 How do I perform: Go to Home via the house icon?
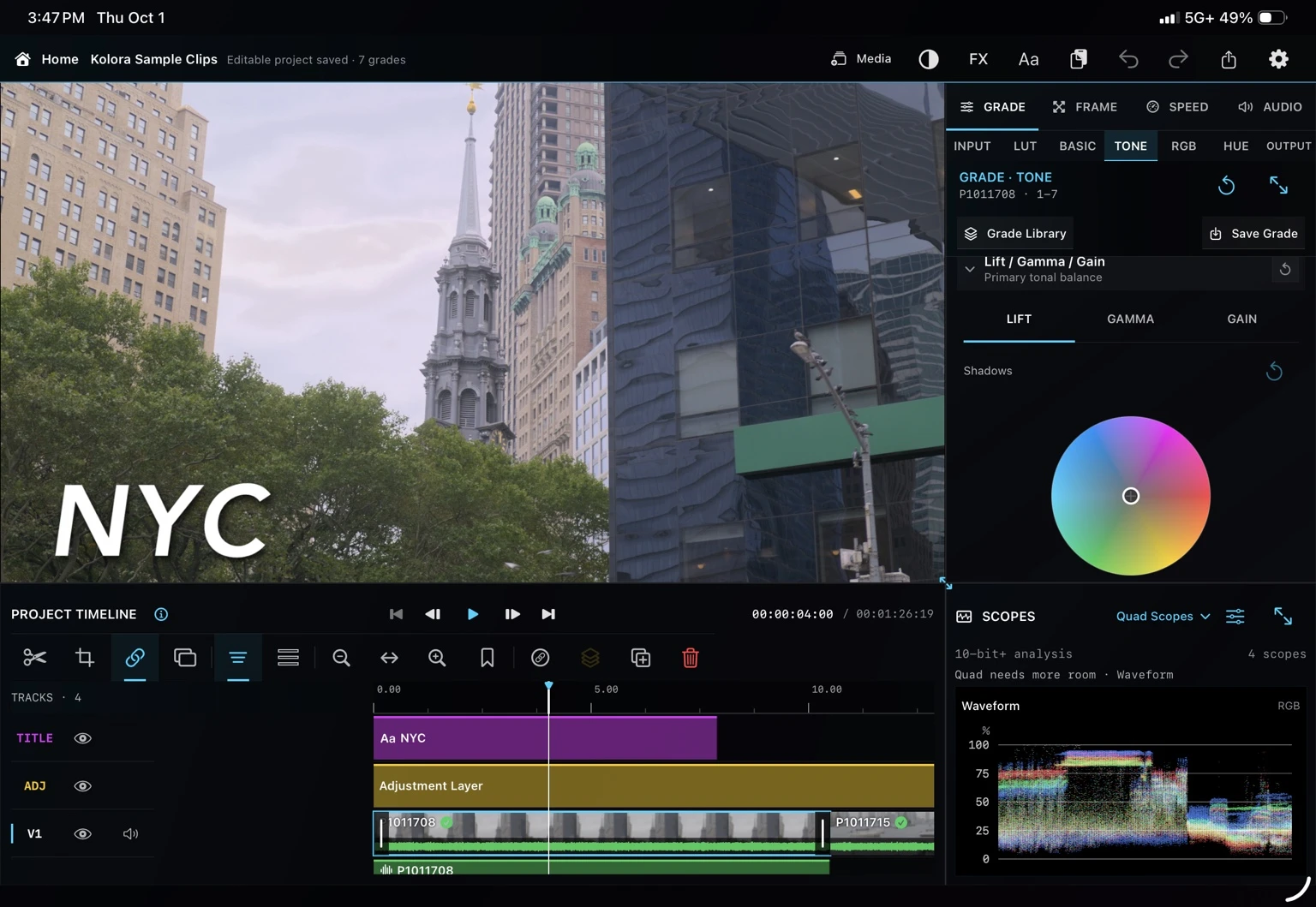[23, 59]
